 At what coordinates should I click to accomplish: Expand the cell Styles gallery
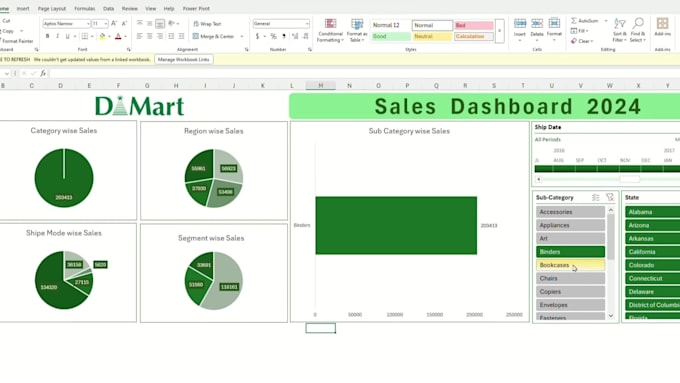[x=500, y=31]
